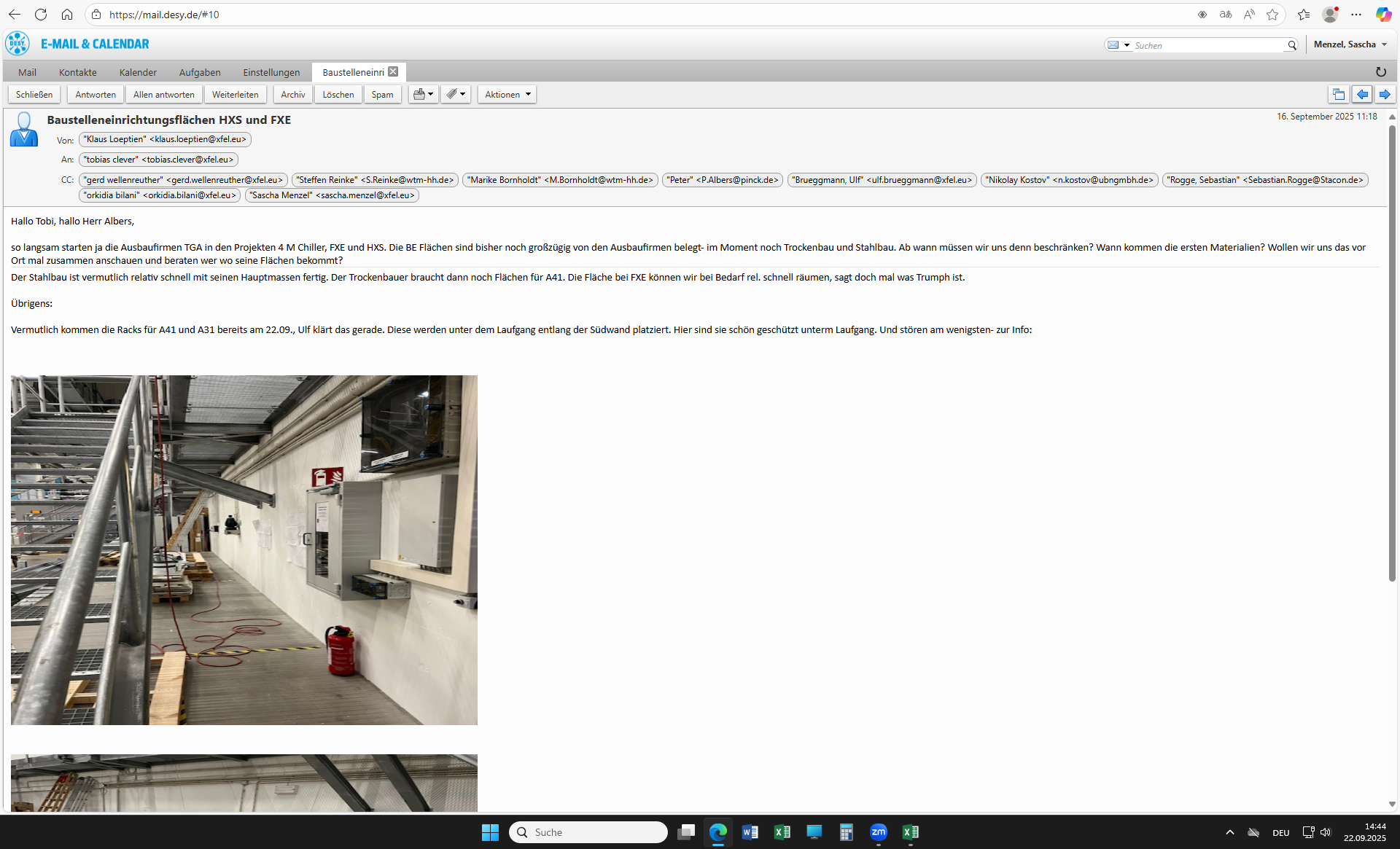The width and height of the screenshot is (1400, 849).
Task: Click the search magnifier icon
Action: click(x=1291, y=45)
